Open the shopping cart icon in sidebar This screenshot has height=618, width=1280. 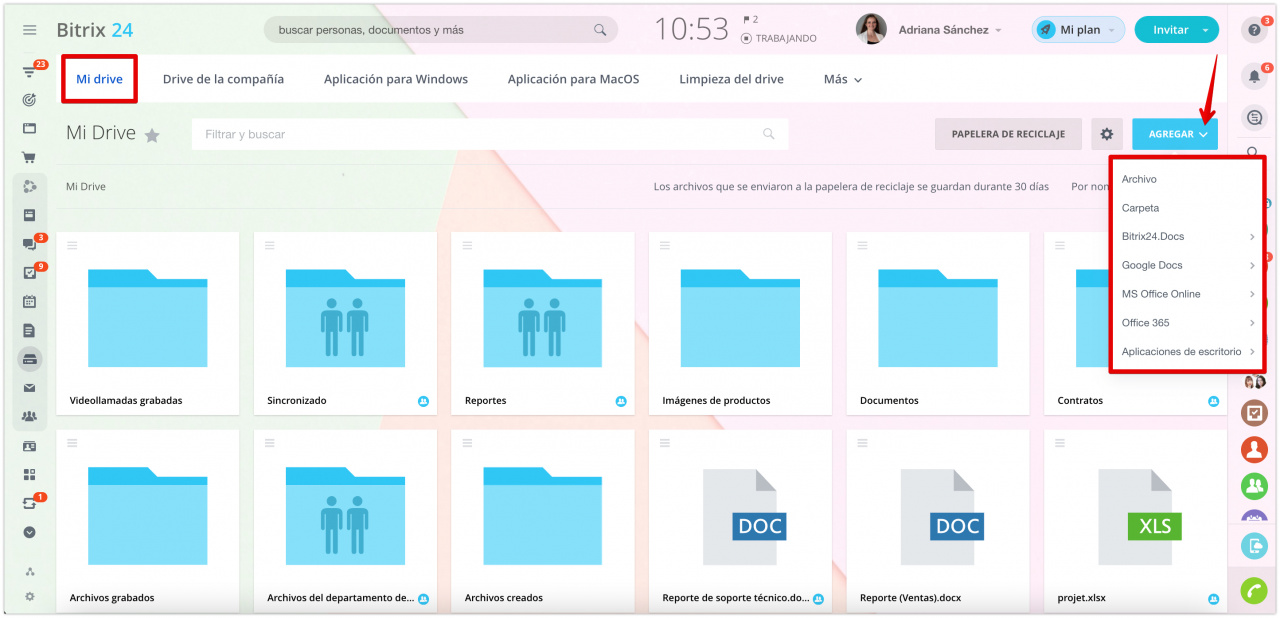click(x=30, y=157)
